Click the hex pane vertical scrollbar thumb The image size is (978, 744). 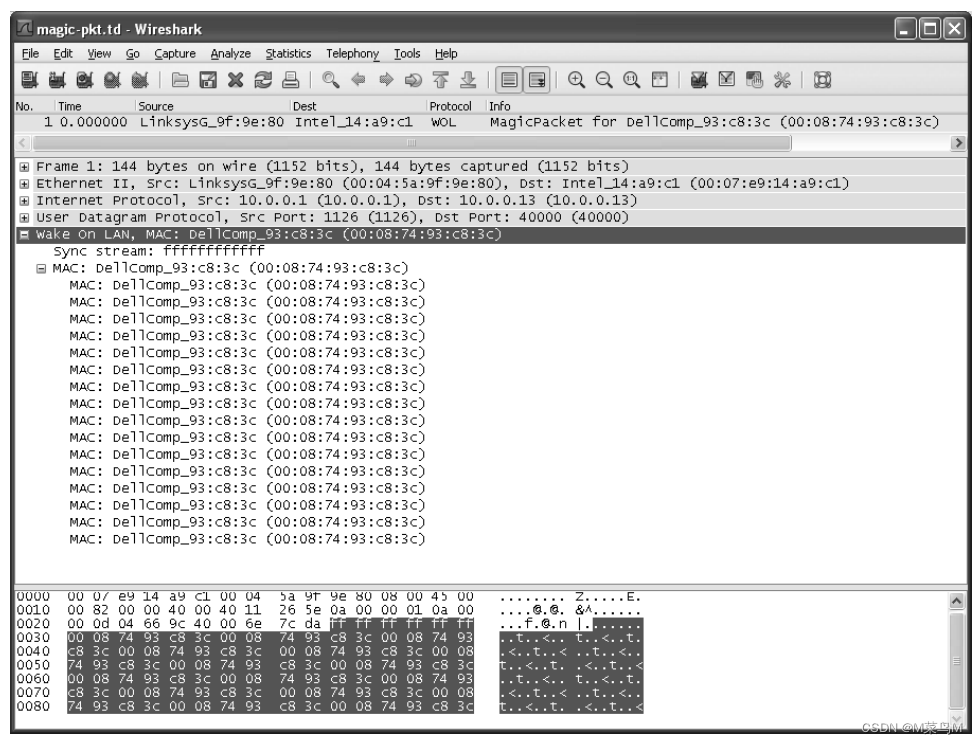957,661
